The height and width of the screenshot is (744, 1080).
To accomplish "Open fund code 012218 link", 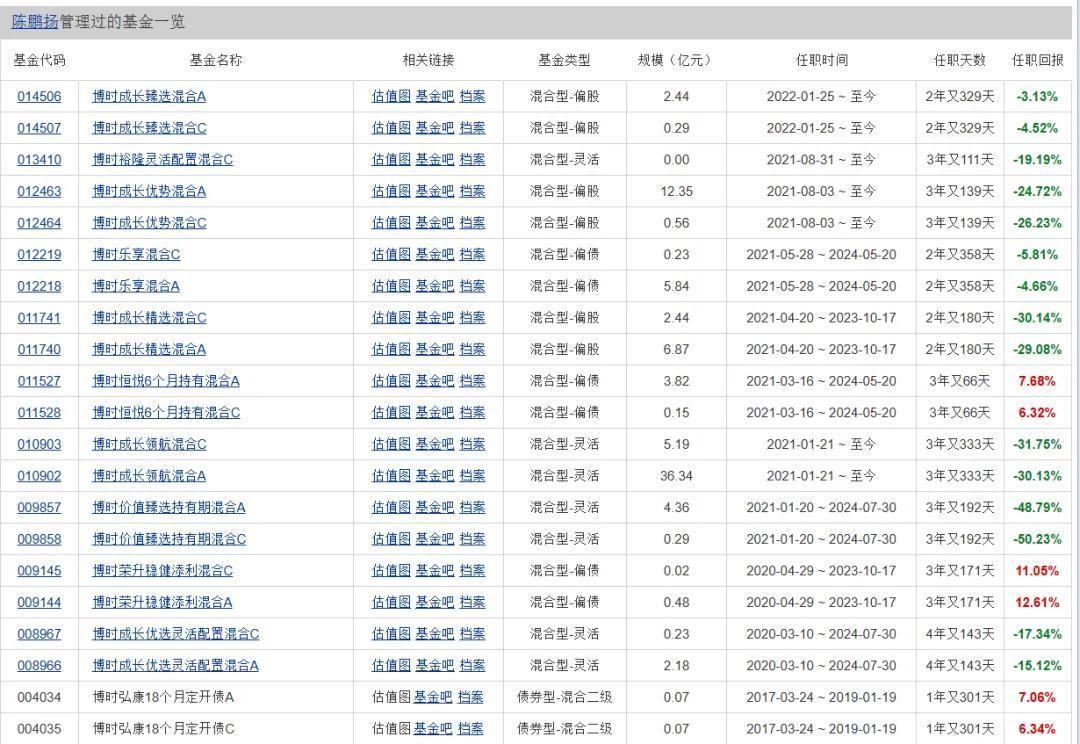I will click(39, 287).
